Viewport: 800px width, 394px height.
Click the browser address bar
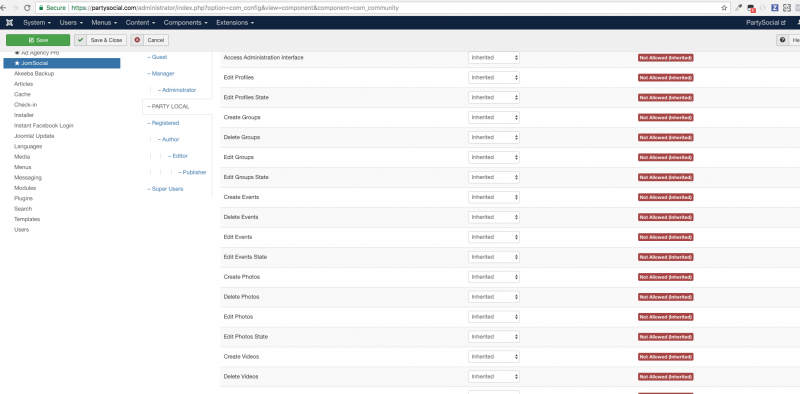[x=378, y=8]
